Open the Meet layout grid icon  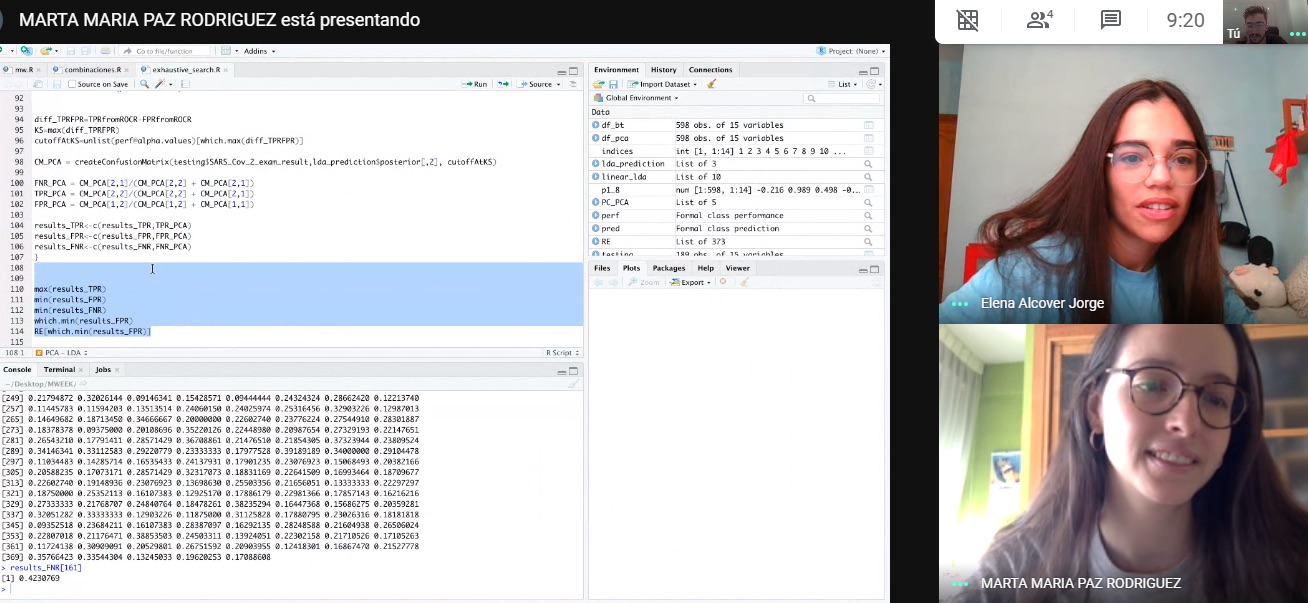[967, 20]
